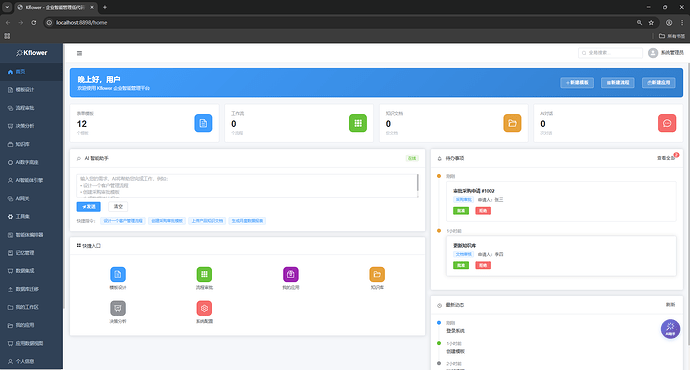Screen dimensions: 690x370
Task: Click the 新建模板 button in the banner
Action: 577,82
